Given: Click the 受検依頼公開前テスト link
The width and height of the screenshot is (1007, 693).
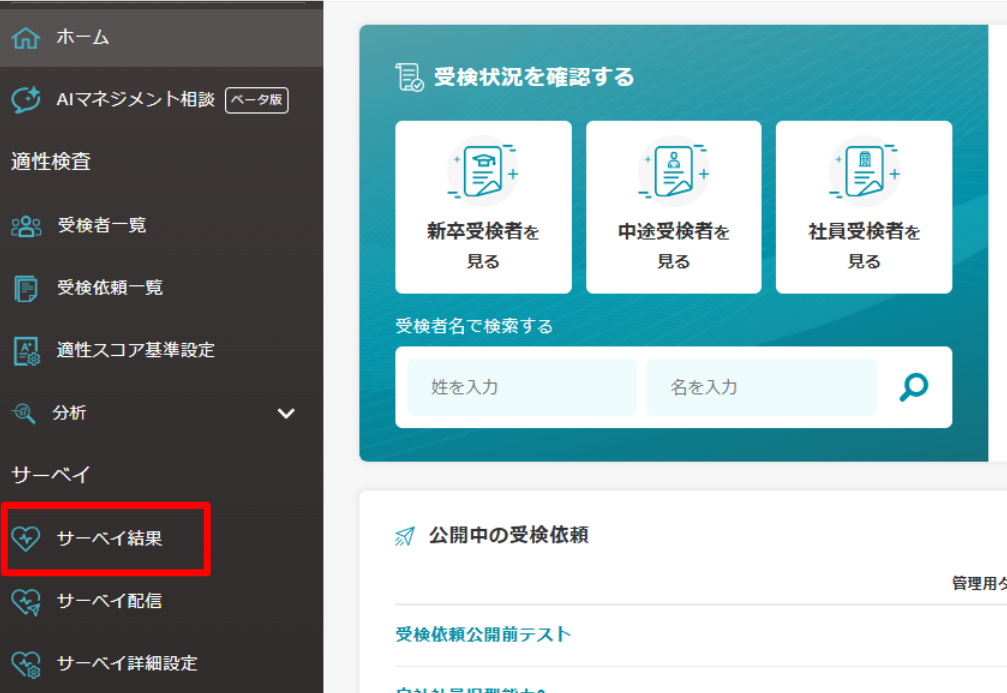Looking at the screenshot, I should click(483, 634).
